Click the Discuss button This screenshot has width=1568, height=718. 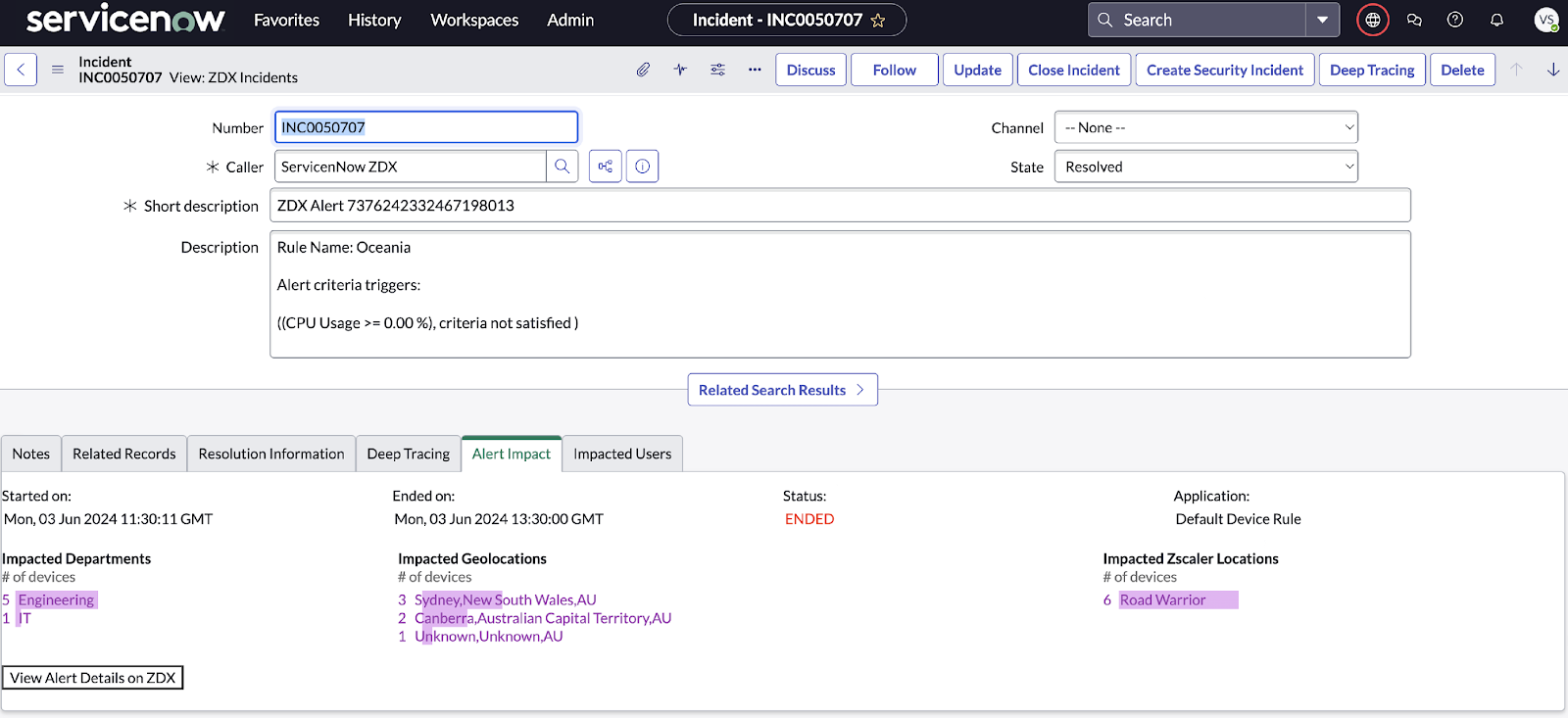coord(811,70)
